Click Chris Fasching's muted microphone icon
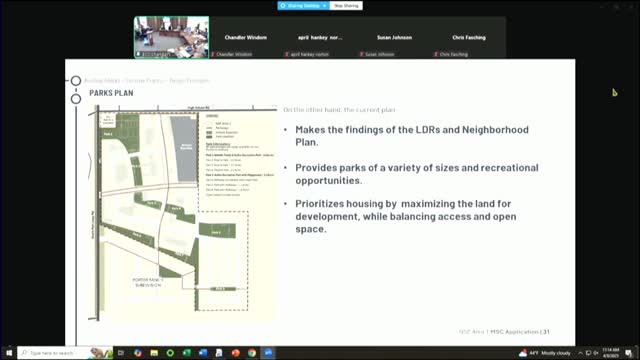Screen dimensions: 640x360 click(x=436, y=54)
